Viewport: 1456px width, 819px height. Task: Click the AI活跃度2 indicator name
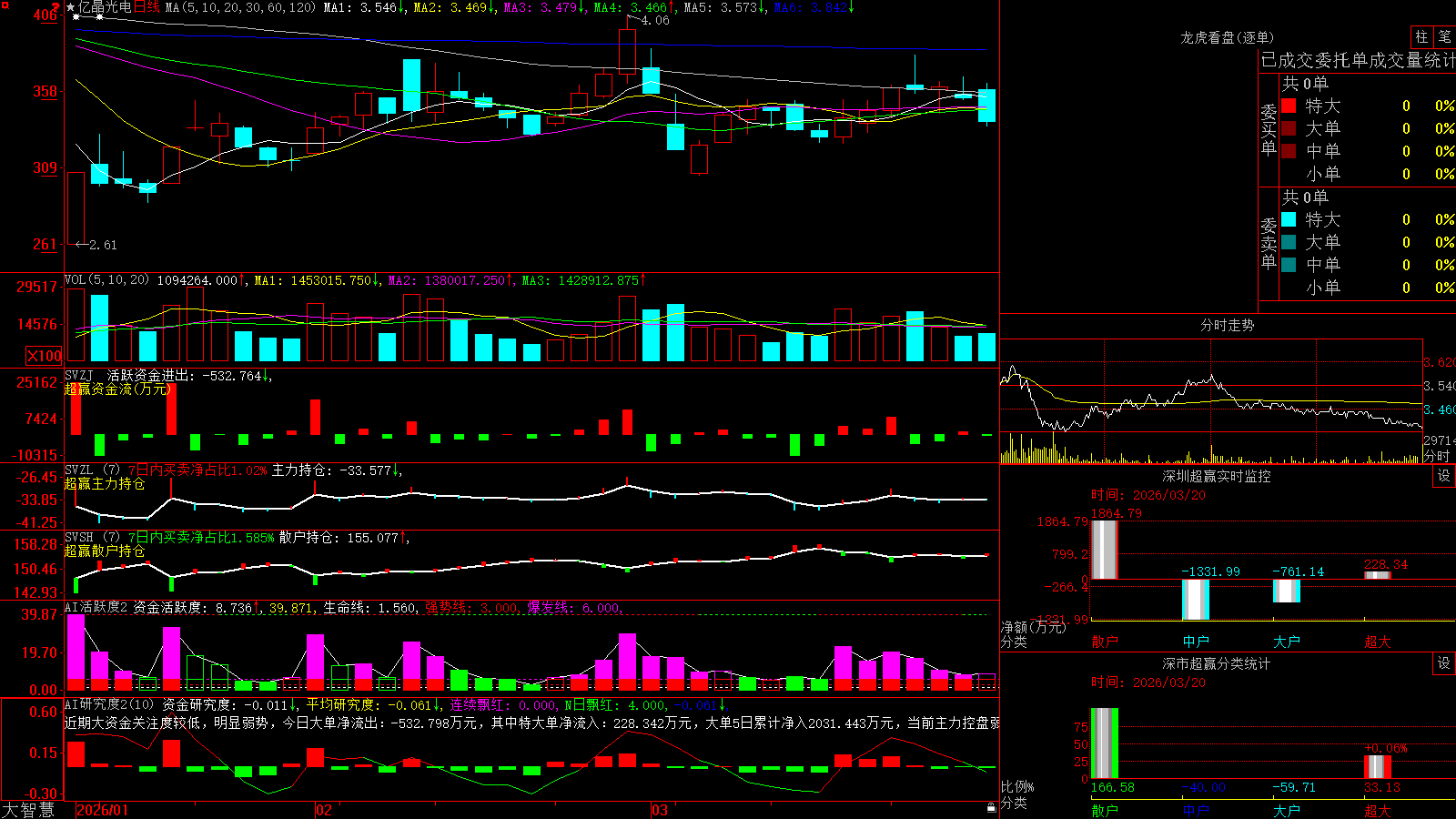[x=96, y=608]
